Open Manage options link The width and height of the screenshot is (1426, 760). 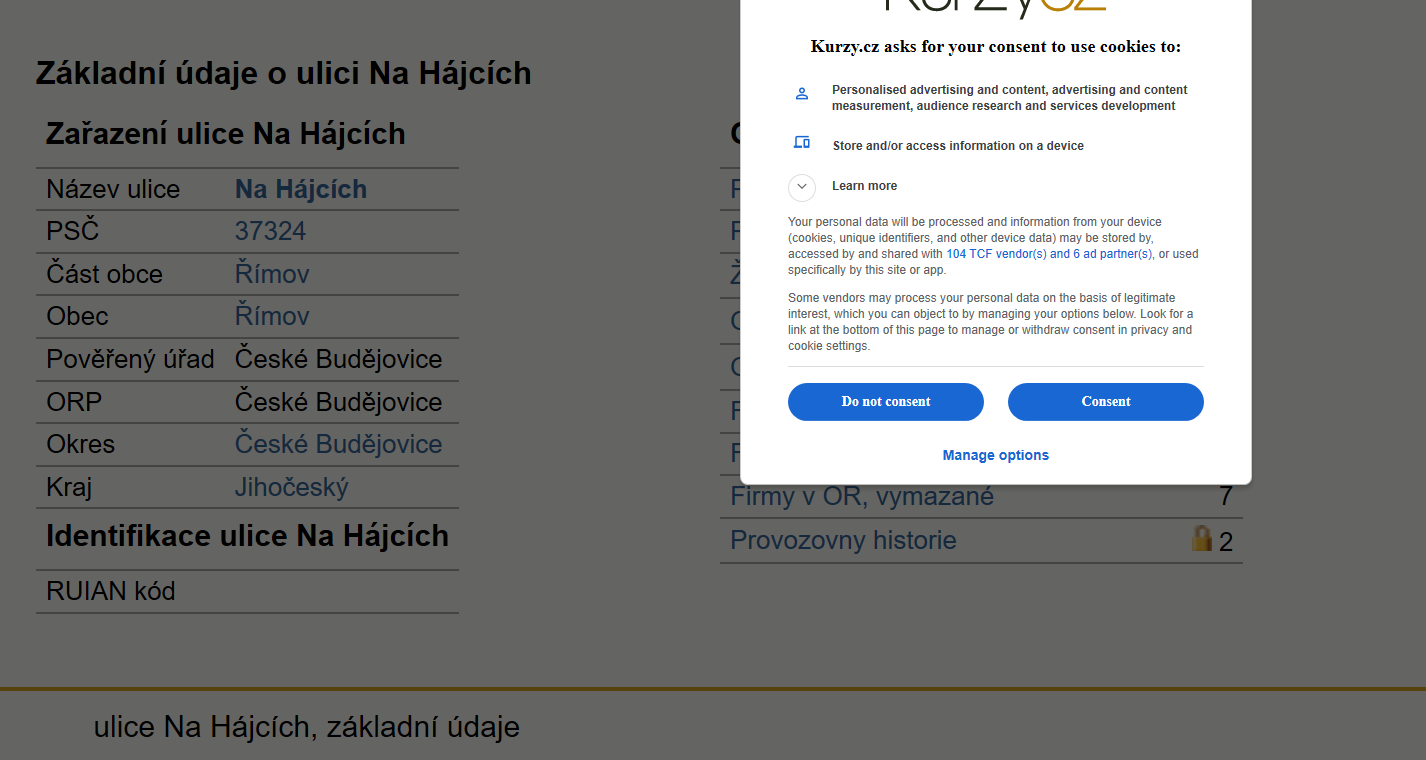[996, 455]
